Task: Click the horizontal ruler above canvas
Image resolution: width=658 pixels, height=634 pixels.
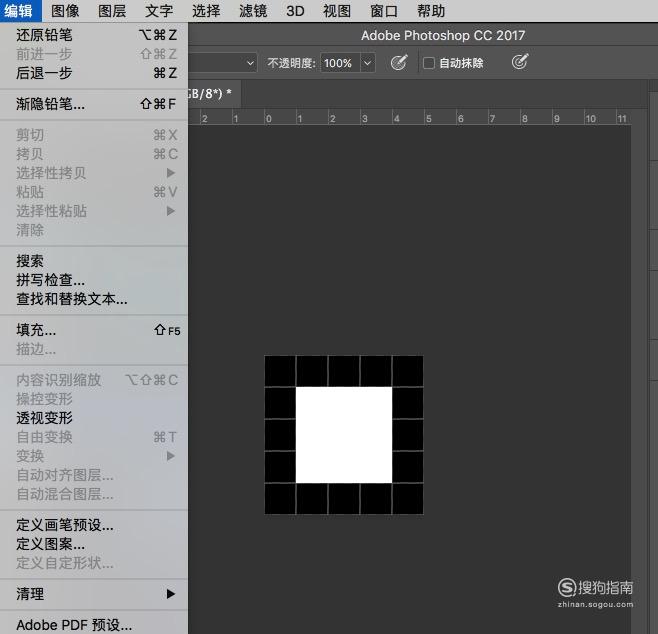Action: [x=410, y=117]
